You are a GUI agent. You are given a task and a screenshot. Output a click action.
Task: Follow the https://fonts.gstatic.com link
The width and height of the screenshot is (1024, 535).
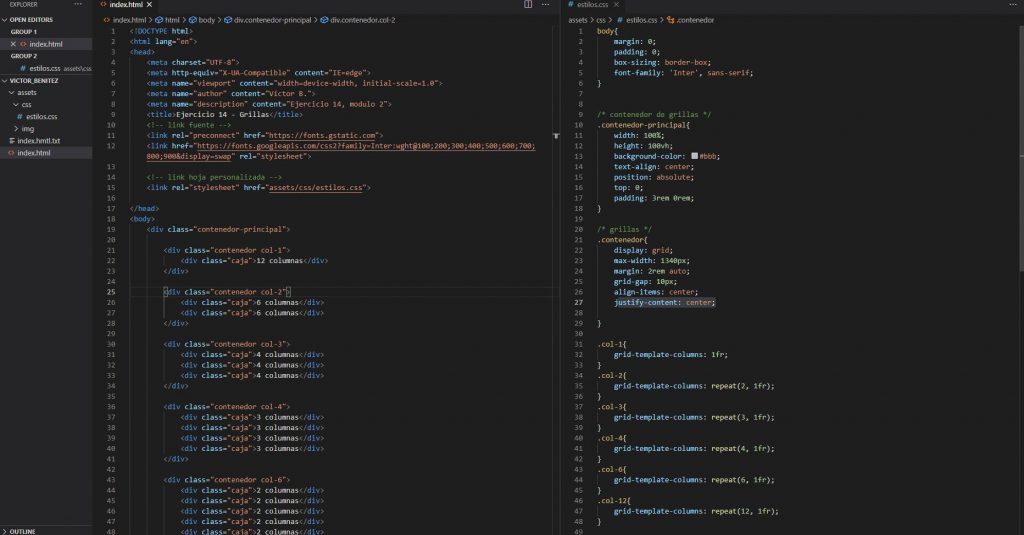pos(321,135)
